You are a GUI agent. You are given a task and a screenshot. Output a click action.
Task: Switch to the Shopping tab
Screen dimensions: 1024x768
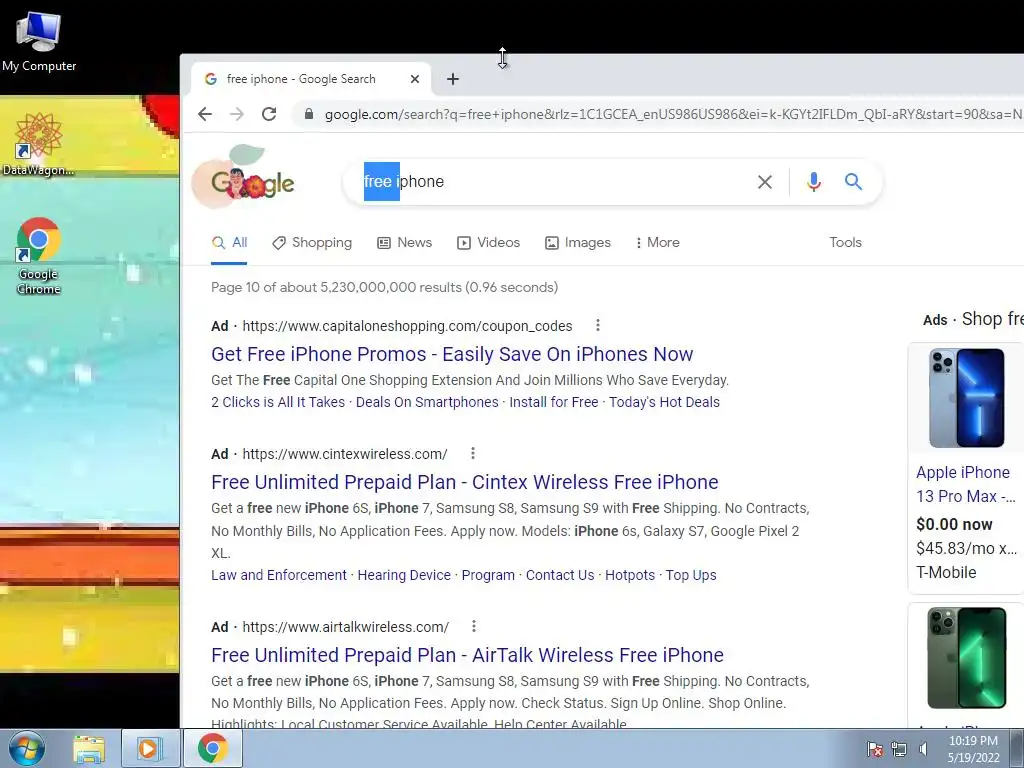(312, 242)
